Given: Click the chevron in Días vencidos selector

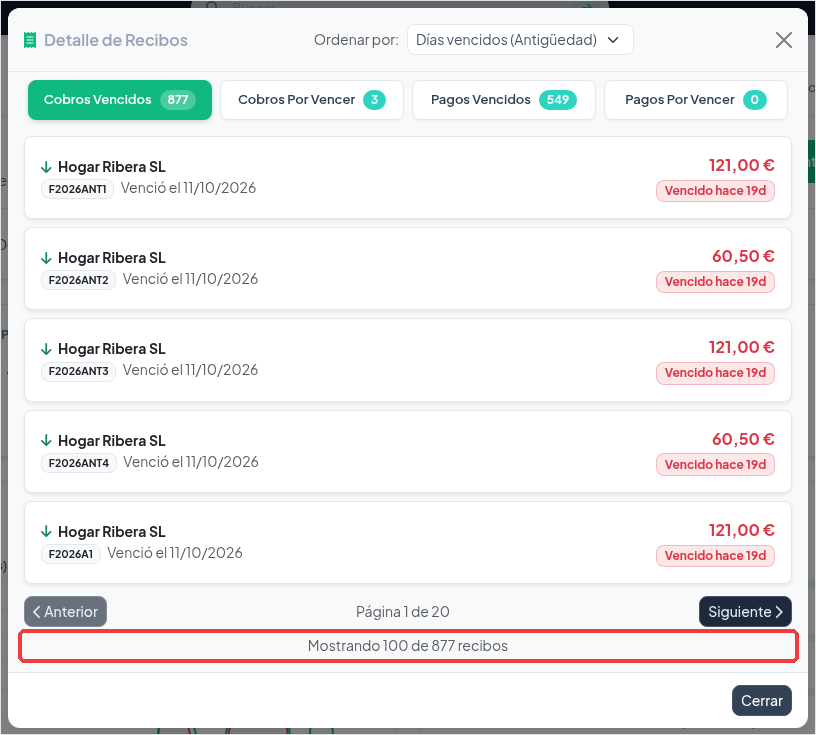Looking at the screenshot, I should coord(614,40).
